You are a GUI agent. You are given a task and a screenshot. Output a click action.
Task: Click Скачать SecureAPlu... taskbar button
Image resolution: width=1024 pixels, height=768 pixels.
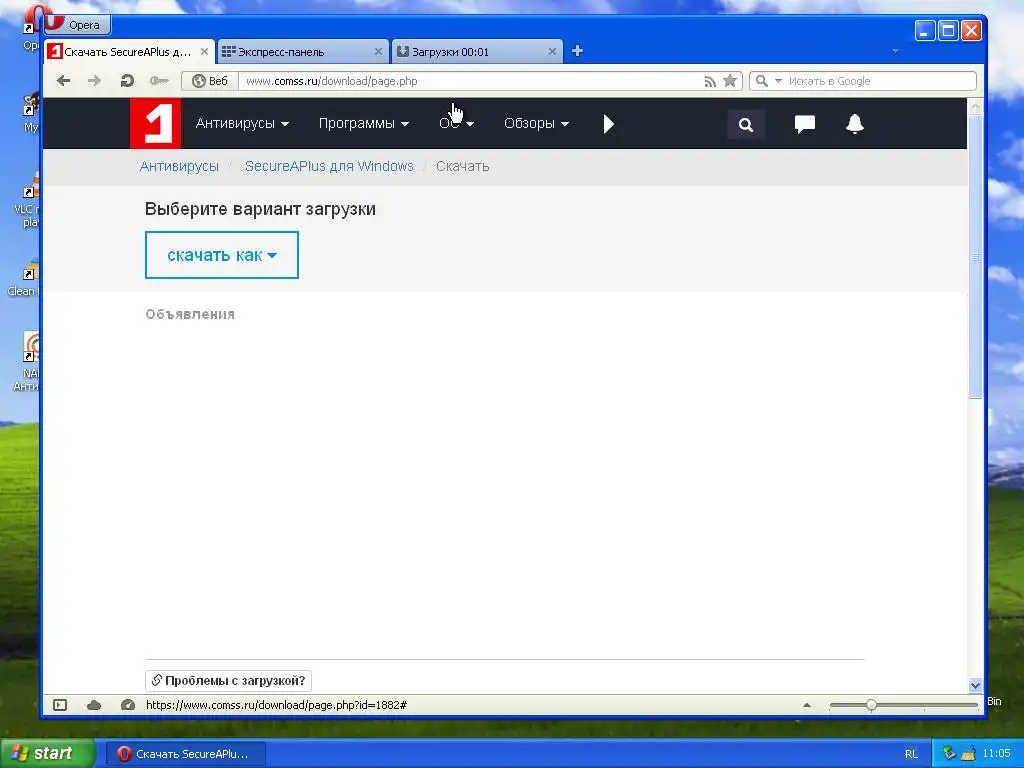pos(186,754)
